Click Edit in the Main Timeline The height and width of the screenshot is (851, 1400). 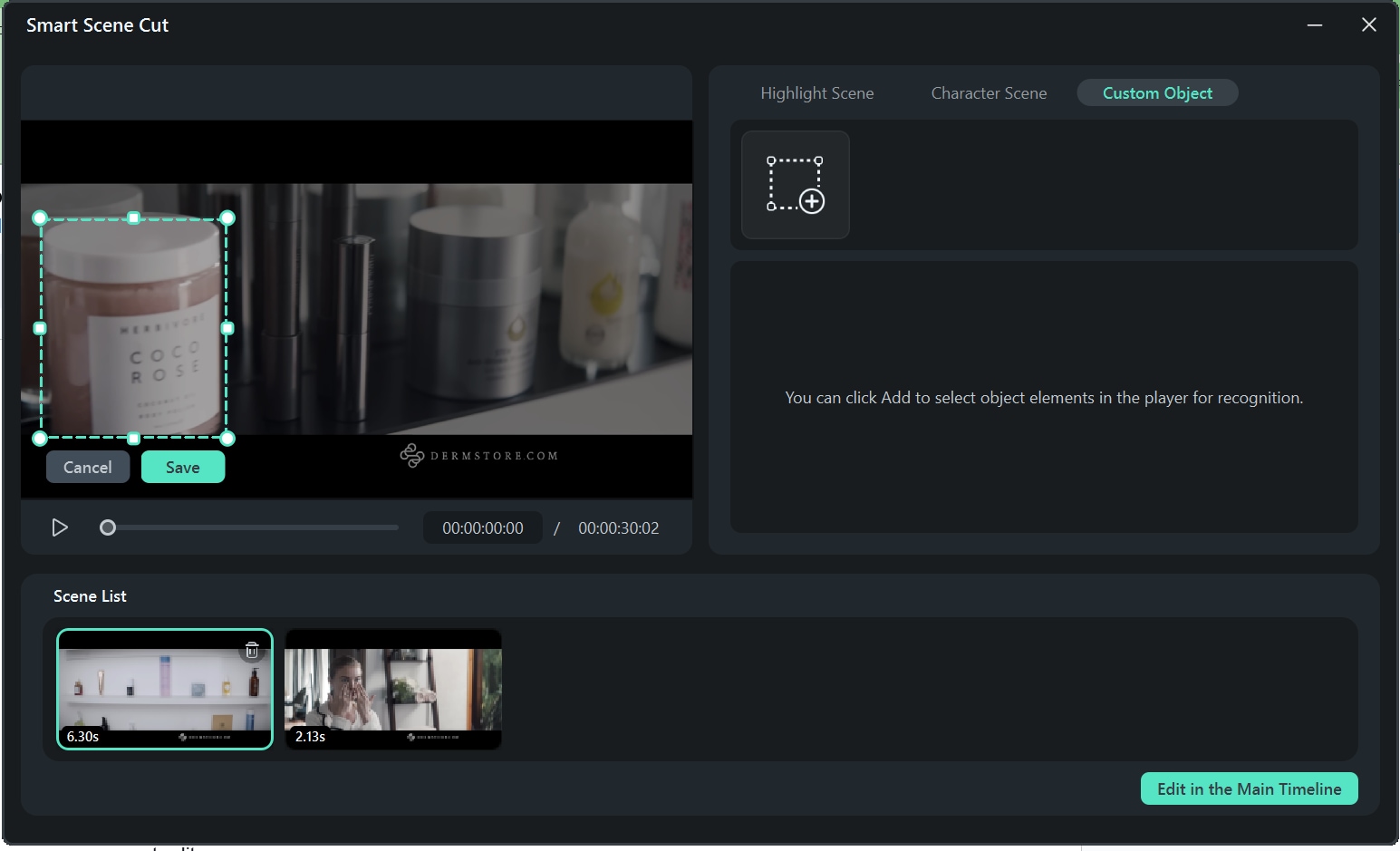[1249, 788]
